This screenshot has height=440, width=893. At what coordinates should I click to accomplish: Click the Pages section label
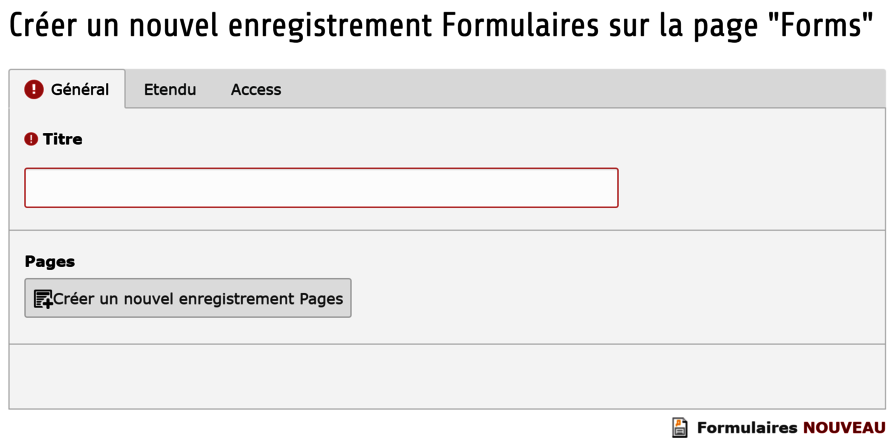pyautogui.click(x=50, y=261)
